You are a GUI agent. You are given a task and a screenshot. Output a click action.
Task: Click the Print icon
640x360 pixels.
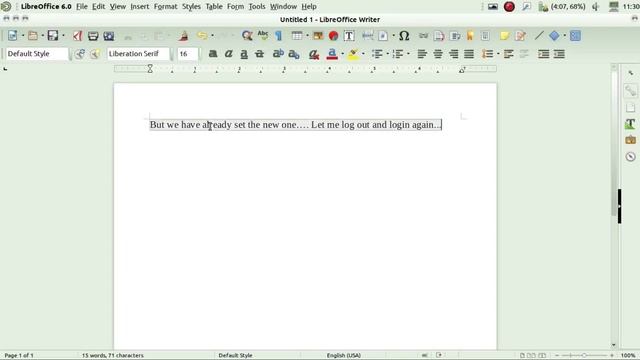93,36
